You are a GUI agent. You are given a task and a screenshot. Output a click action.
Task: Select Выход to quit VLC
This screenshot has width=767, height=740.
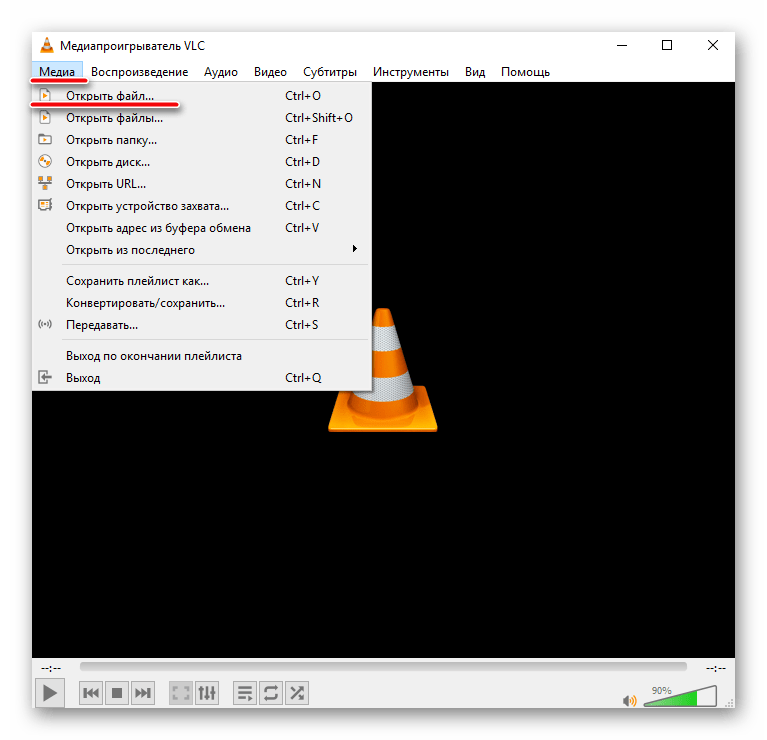pyautogui.click(x=202, y=378)
